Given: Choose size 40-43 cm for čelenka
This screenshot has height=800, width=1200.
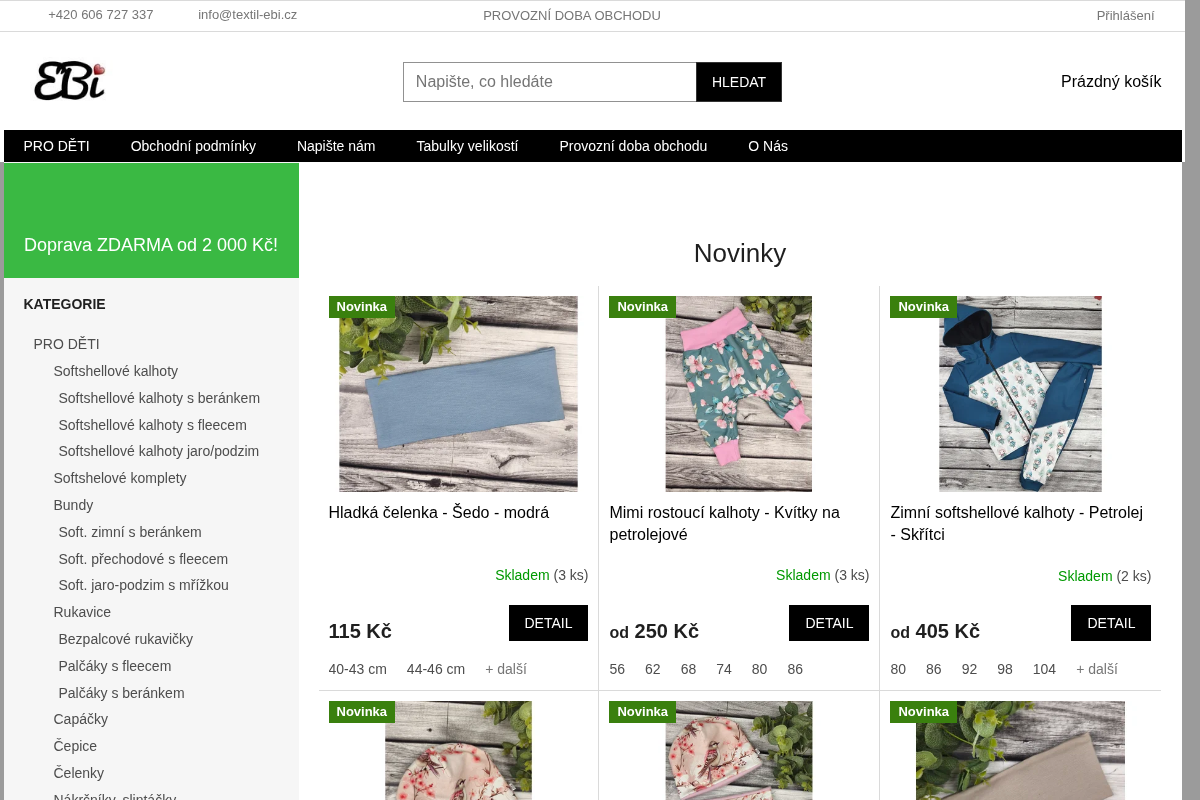Looking at the screenshot, I should (x=358, y=670).
